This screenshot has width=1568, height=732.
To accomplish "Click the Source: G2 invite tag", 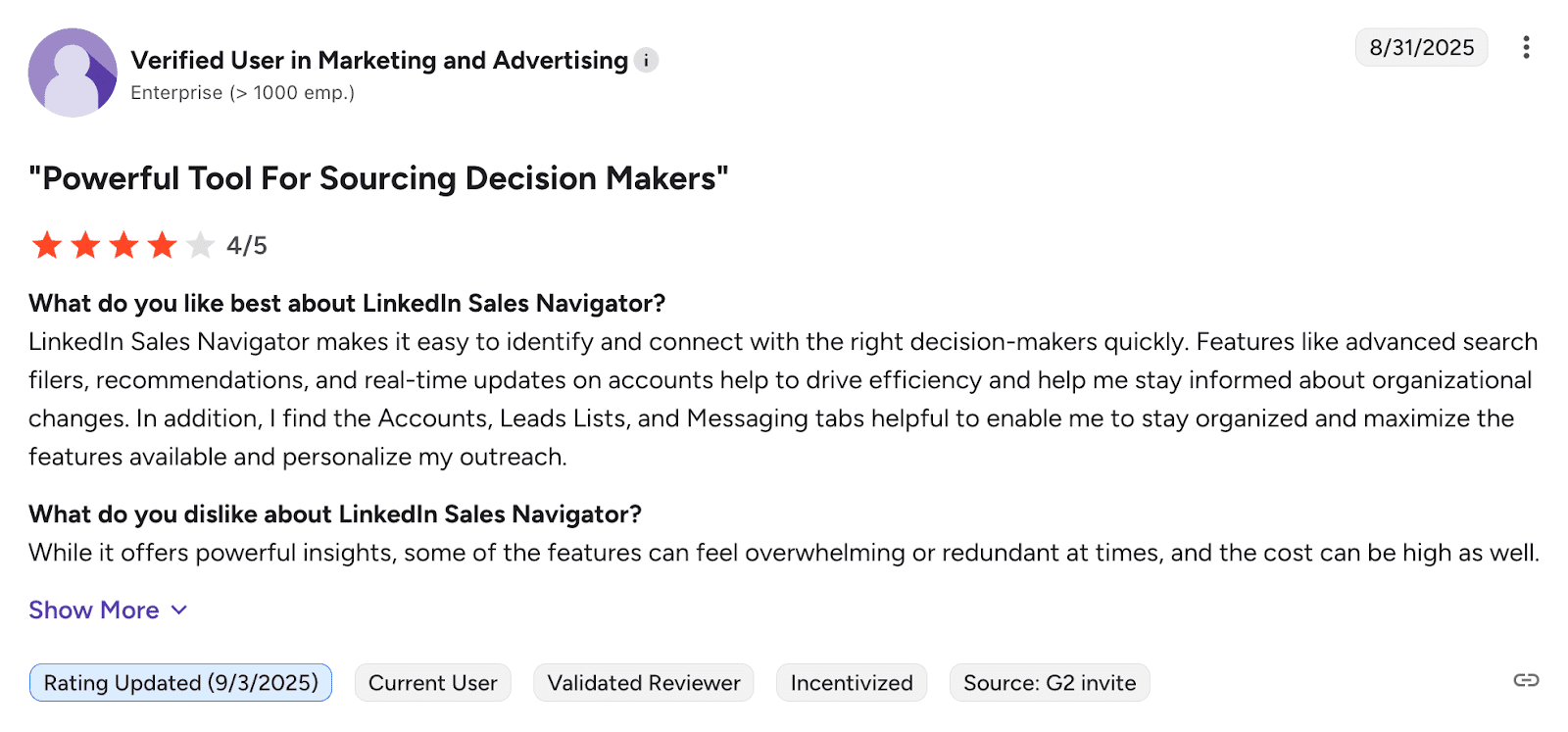I will (x=1049, y=683).
